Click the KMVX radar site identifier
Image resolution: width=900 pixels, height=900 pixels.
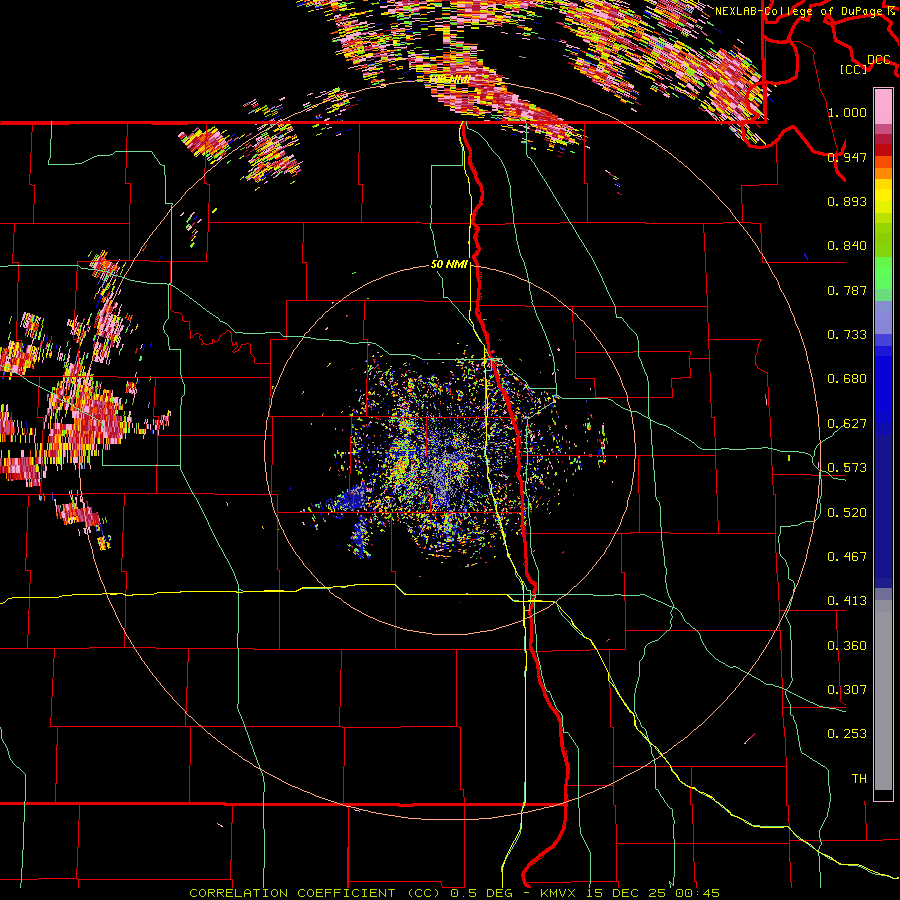[x=560, y=893]
